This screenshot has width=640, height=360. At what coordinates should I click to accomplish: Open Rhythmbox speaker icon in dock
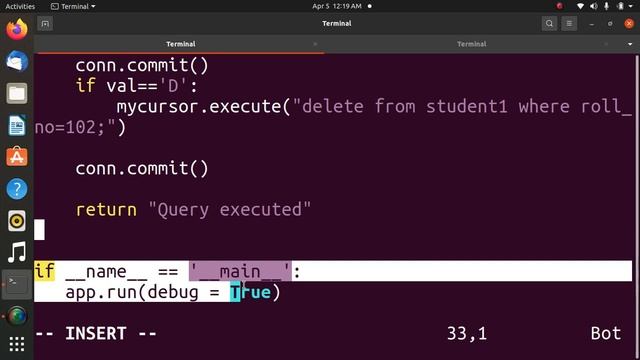(17, 221)
